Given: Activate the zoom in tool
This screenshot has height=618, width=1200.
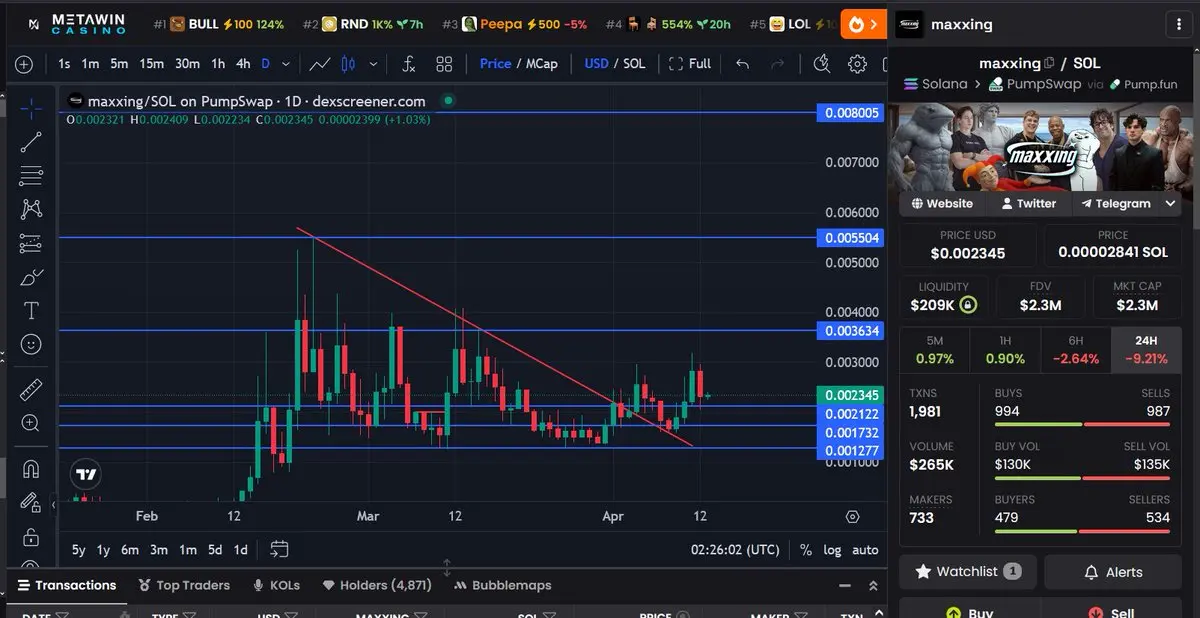Looking at the screenshot, I should [31, 423].
